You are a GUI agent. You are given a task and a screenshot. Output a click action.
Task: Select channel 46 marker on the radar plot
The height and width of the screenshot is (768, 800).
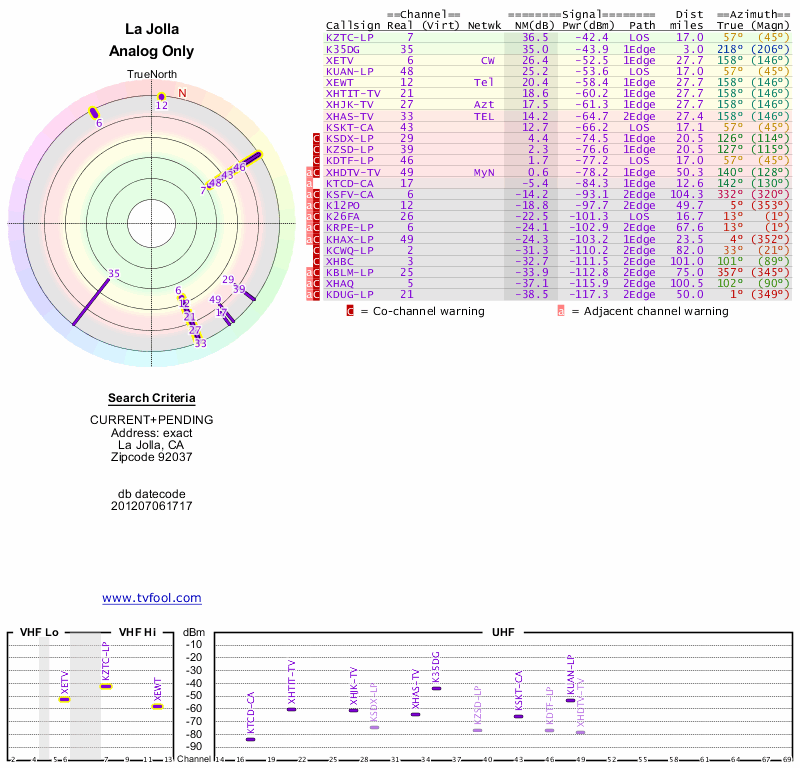coord(249,160)
